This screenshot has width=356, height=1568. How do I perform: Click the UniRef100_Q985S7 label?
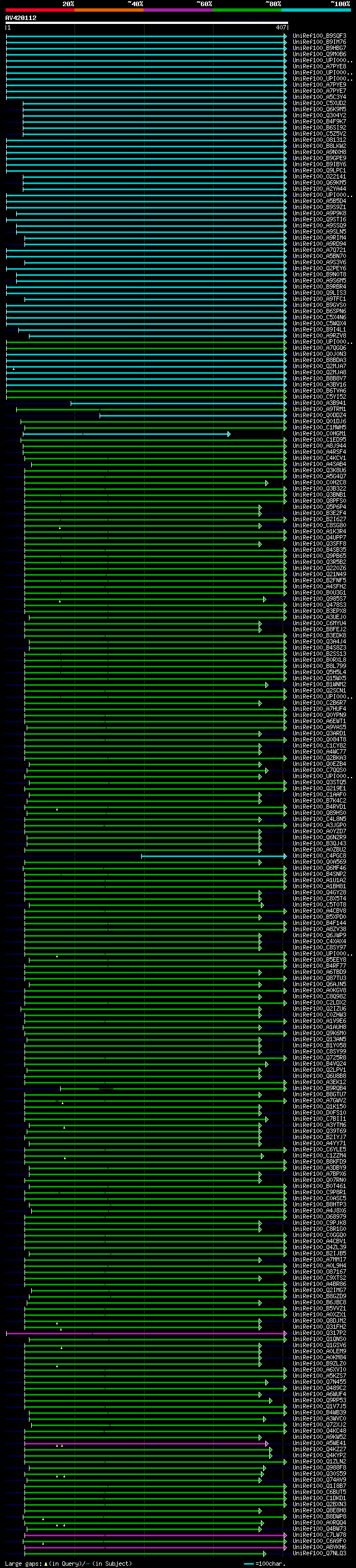coord(319,599)
